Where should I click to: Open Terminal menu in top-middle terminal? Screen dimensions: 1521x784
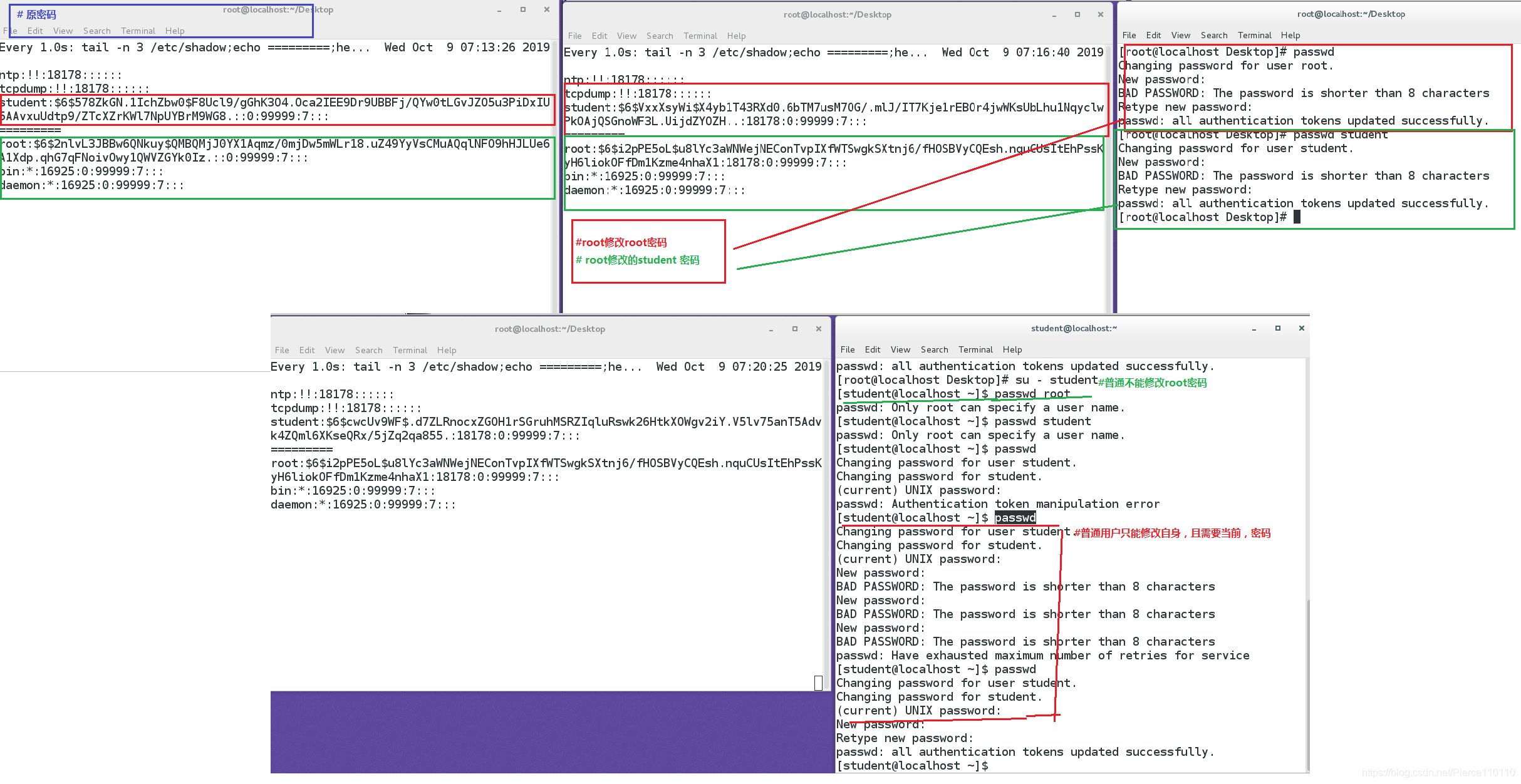click(700, 36)
